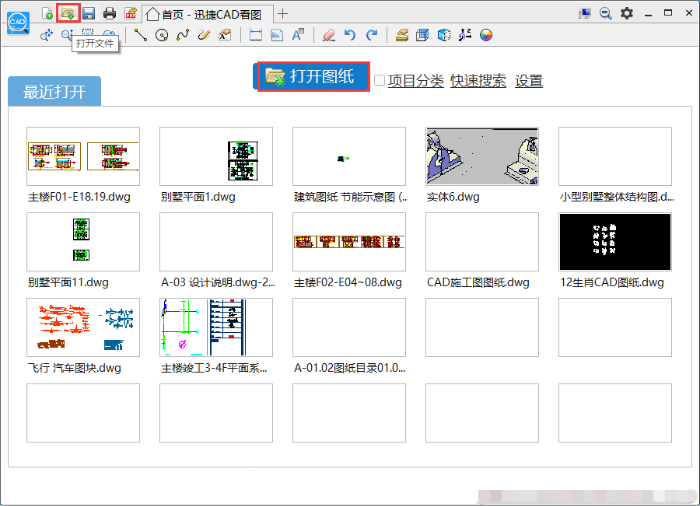Open the 实体6.dwg 3D thumbnail
This screenshot has width=700, height=506.
coord(482,156)
